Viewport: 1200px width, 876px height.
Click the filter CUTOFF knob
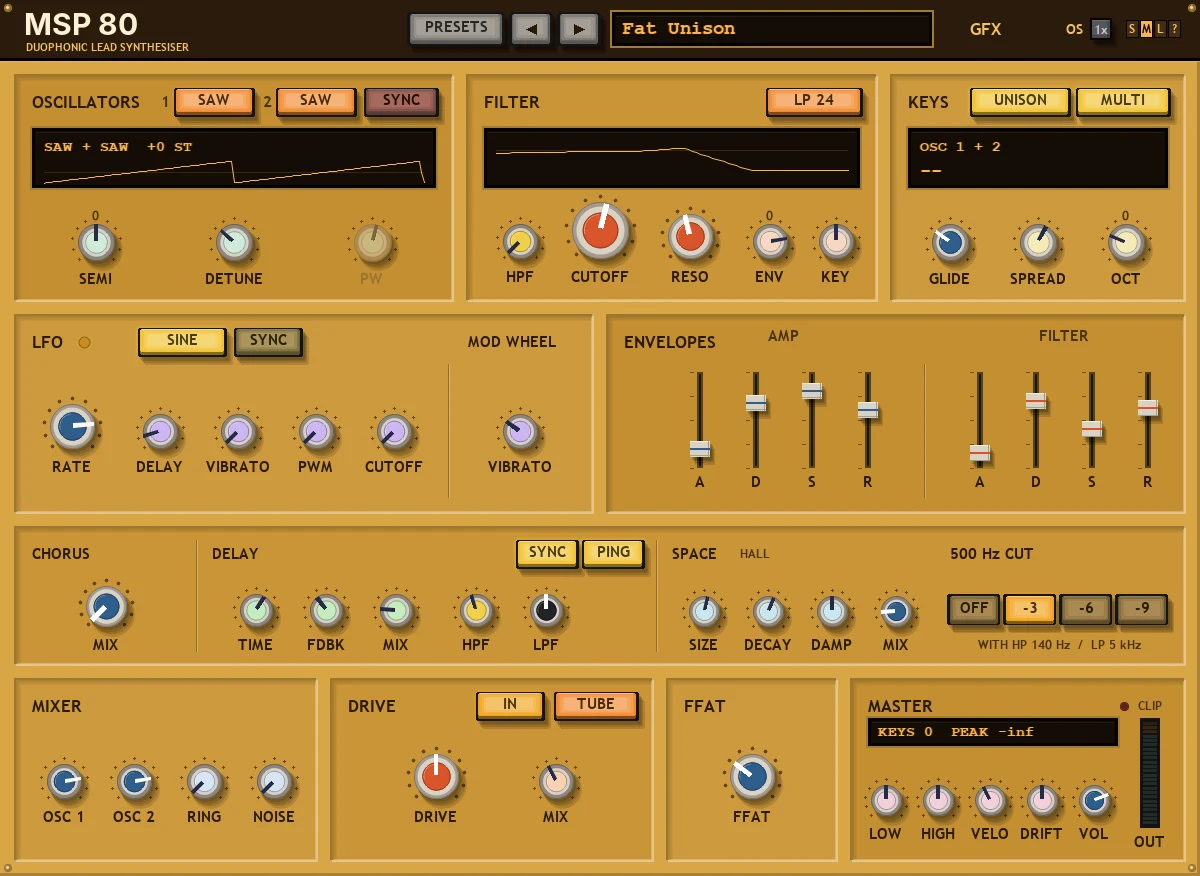(601, 231)
